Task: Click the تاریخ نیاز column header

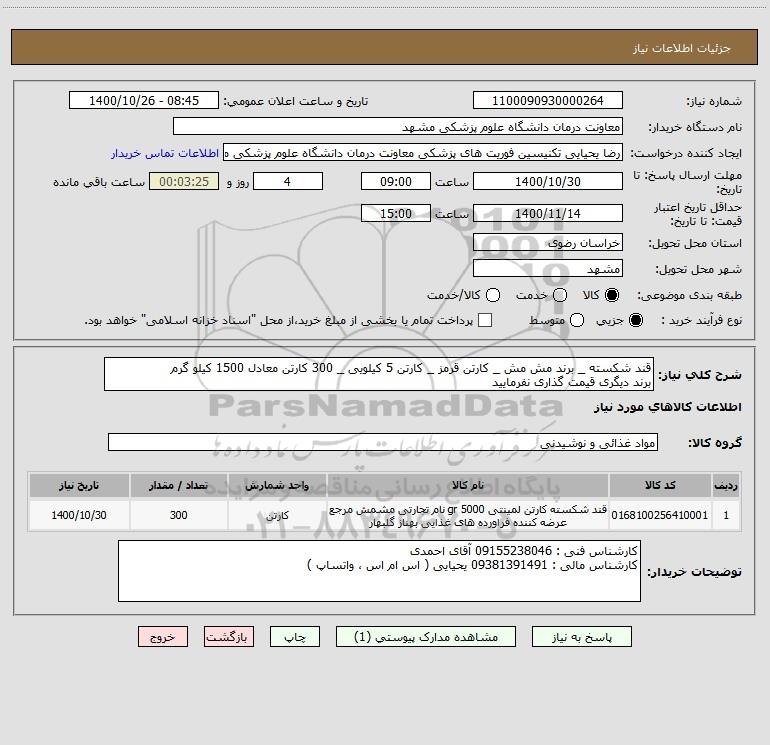Action: tap(79, 486)
